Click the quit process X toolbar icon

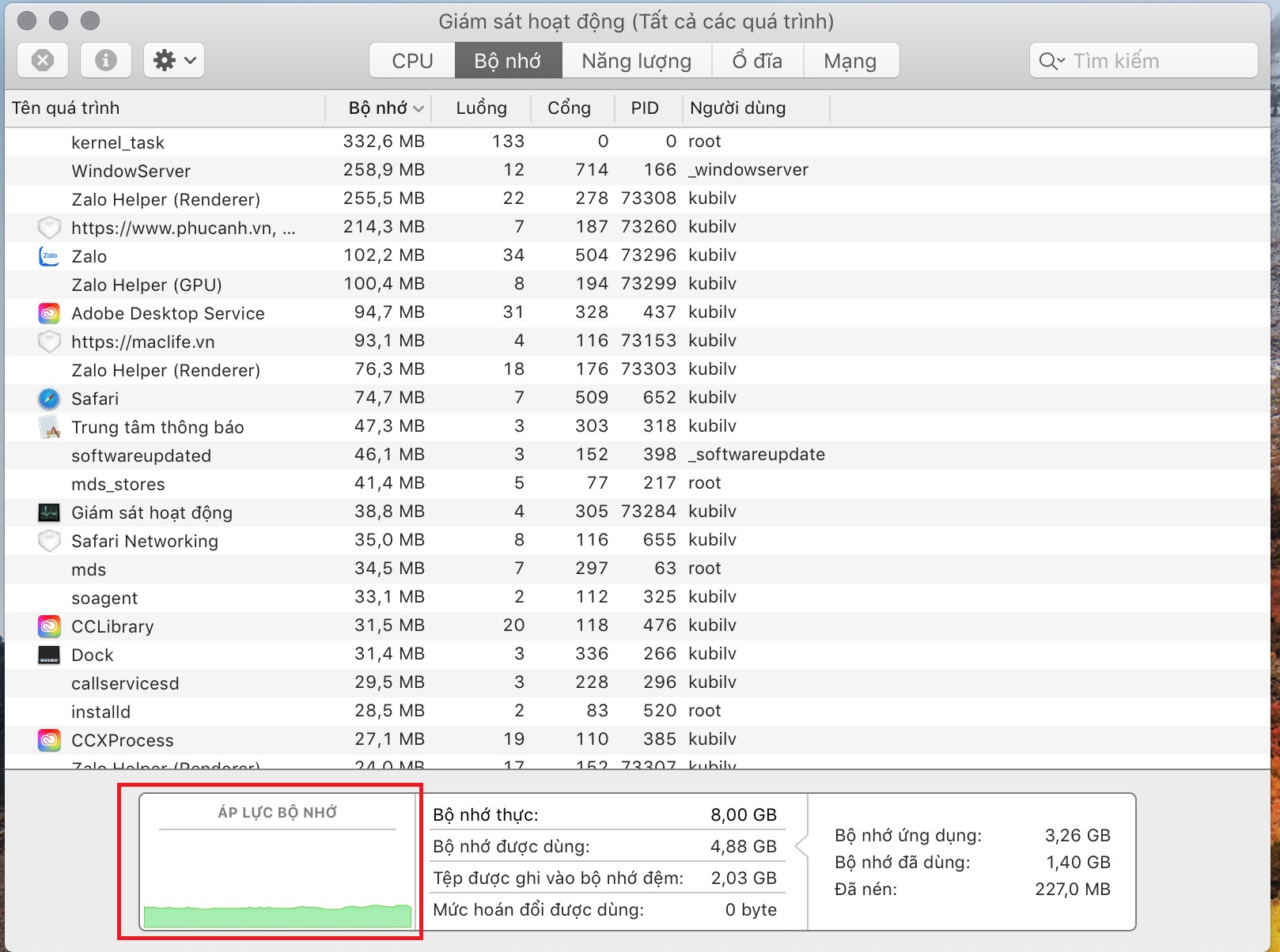(x=43, y=60)
